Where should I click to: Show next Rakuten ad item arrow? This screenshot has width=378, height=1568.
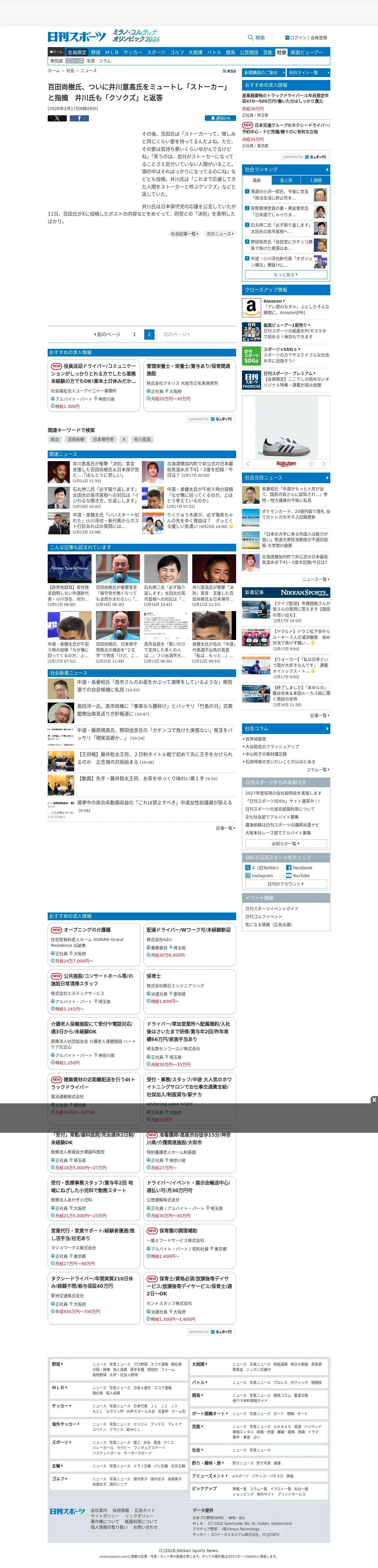pyautogui.click(x=324, y=464)
